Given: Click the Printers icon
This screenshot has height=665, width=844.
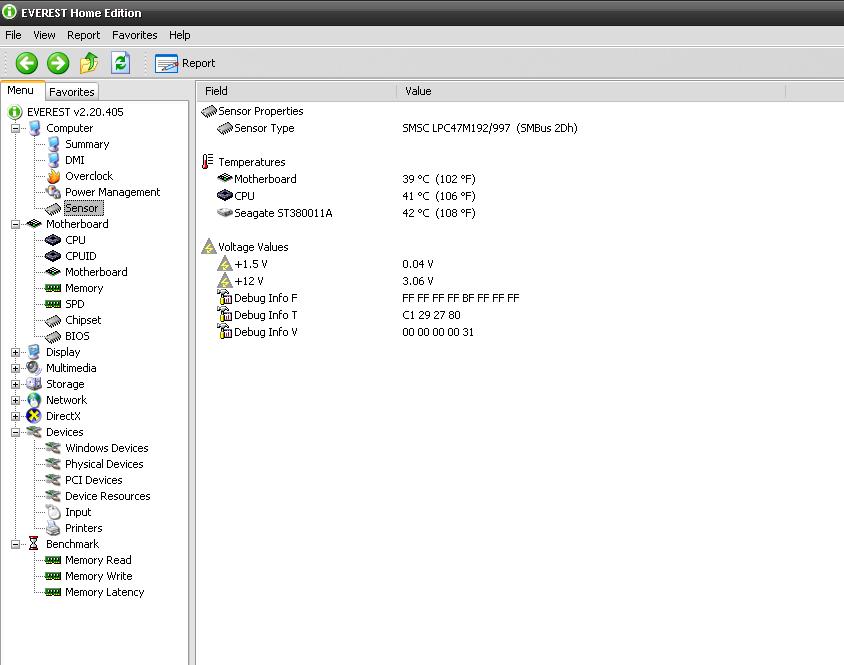Looking at the screenshot, I should pyautogui.click(x=53, y=528).
